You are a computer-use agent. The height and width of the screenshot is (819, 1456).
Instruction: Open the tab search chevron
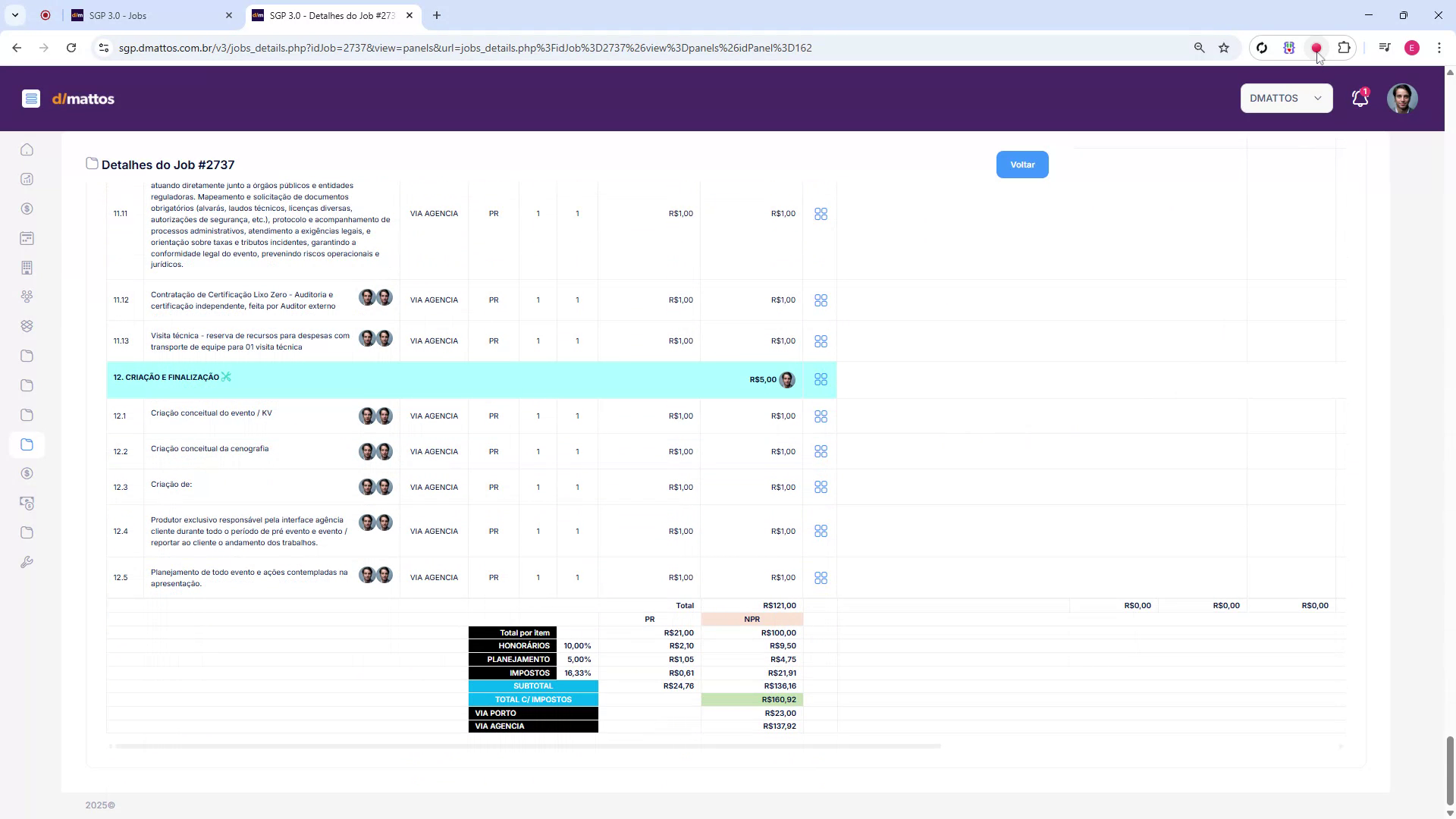pyautogui.click(x=15, y=15)
